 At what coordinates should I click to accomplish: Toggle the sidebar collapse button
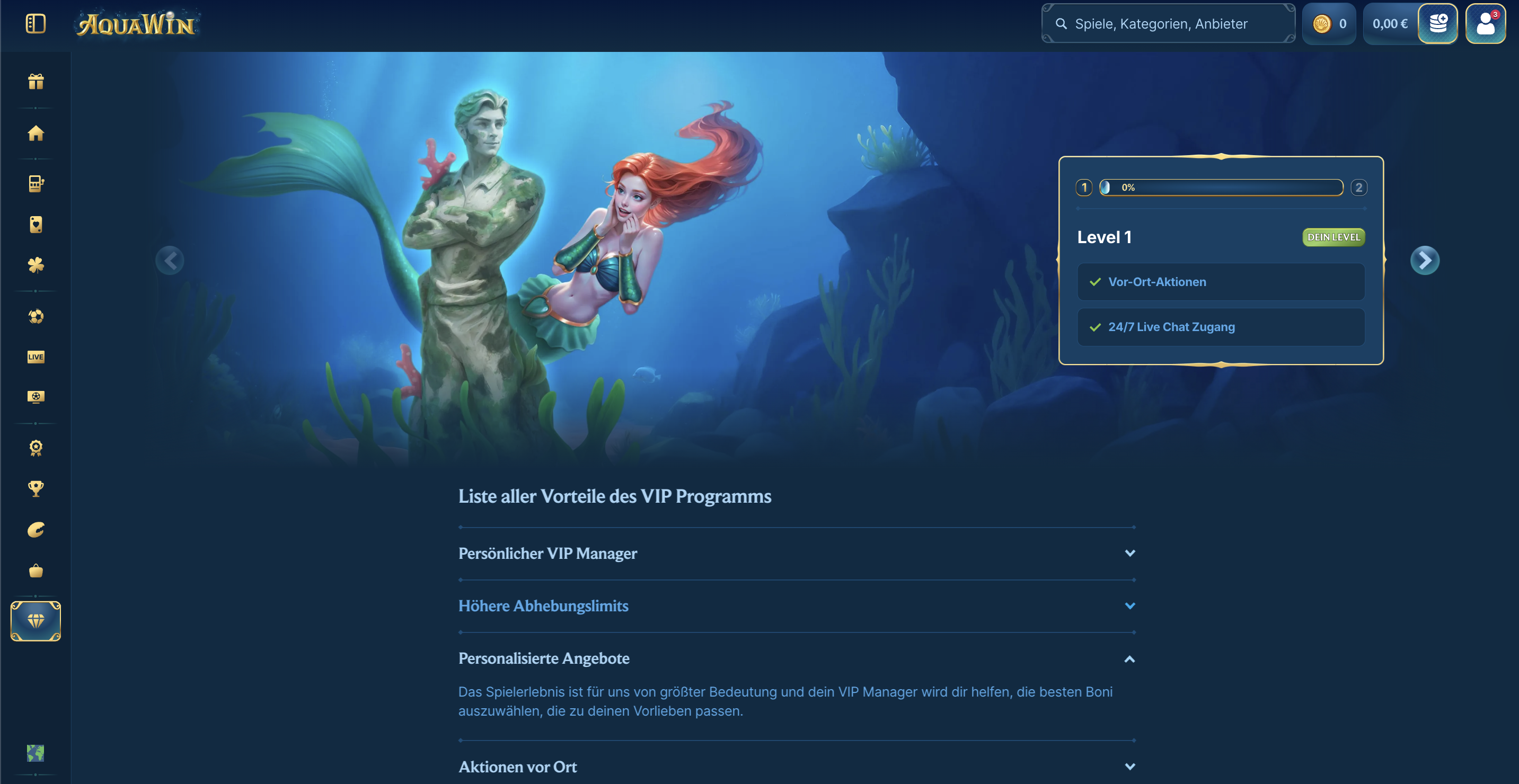36,24
